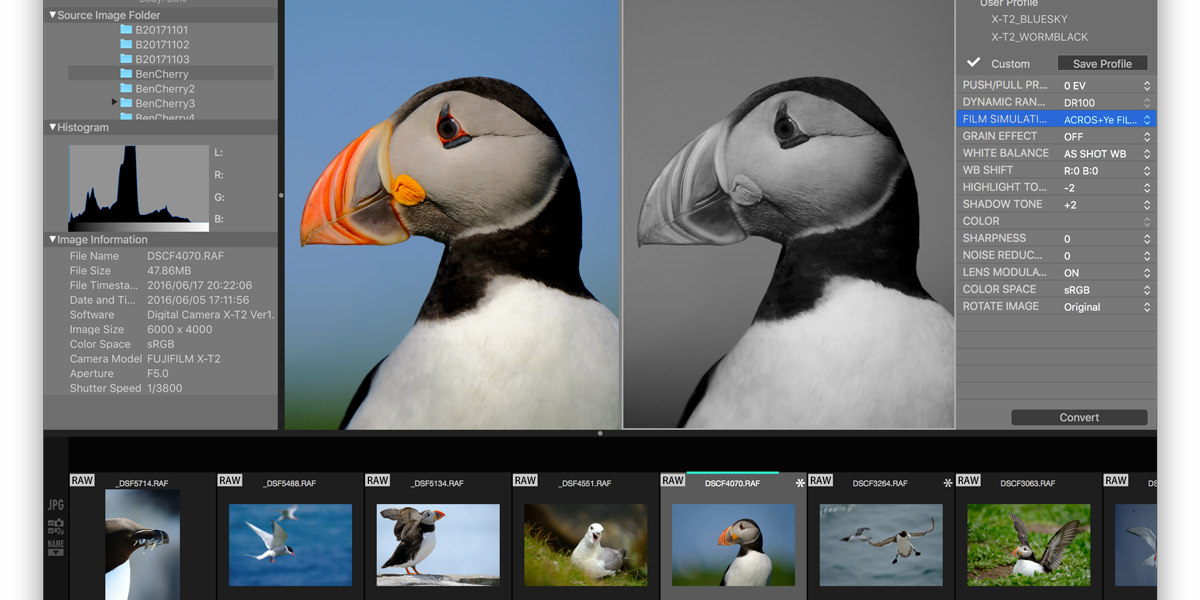
Task: Select the _DSF5134.RAF puffin thumbnail
Action: [x=438, y=545]
